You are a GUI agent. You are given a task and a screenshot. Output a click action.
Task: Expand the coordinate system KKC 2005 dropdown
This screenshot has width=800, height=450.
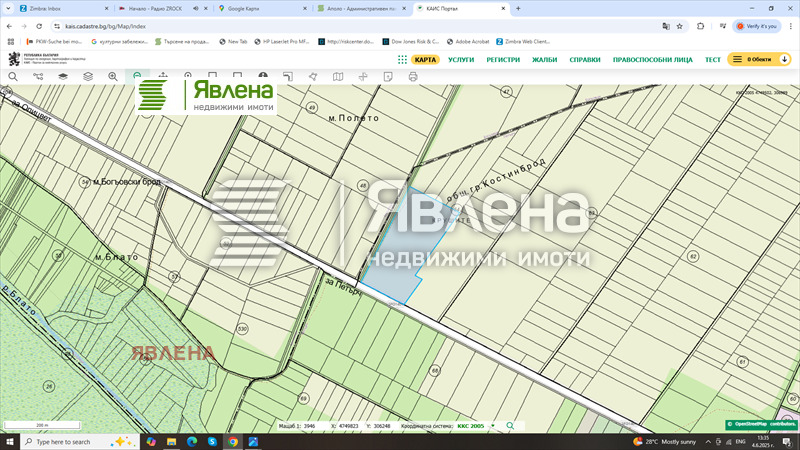492,426
